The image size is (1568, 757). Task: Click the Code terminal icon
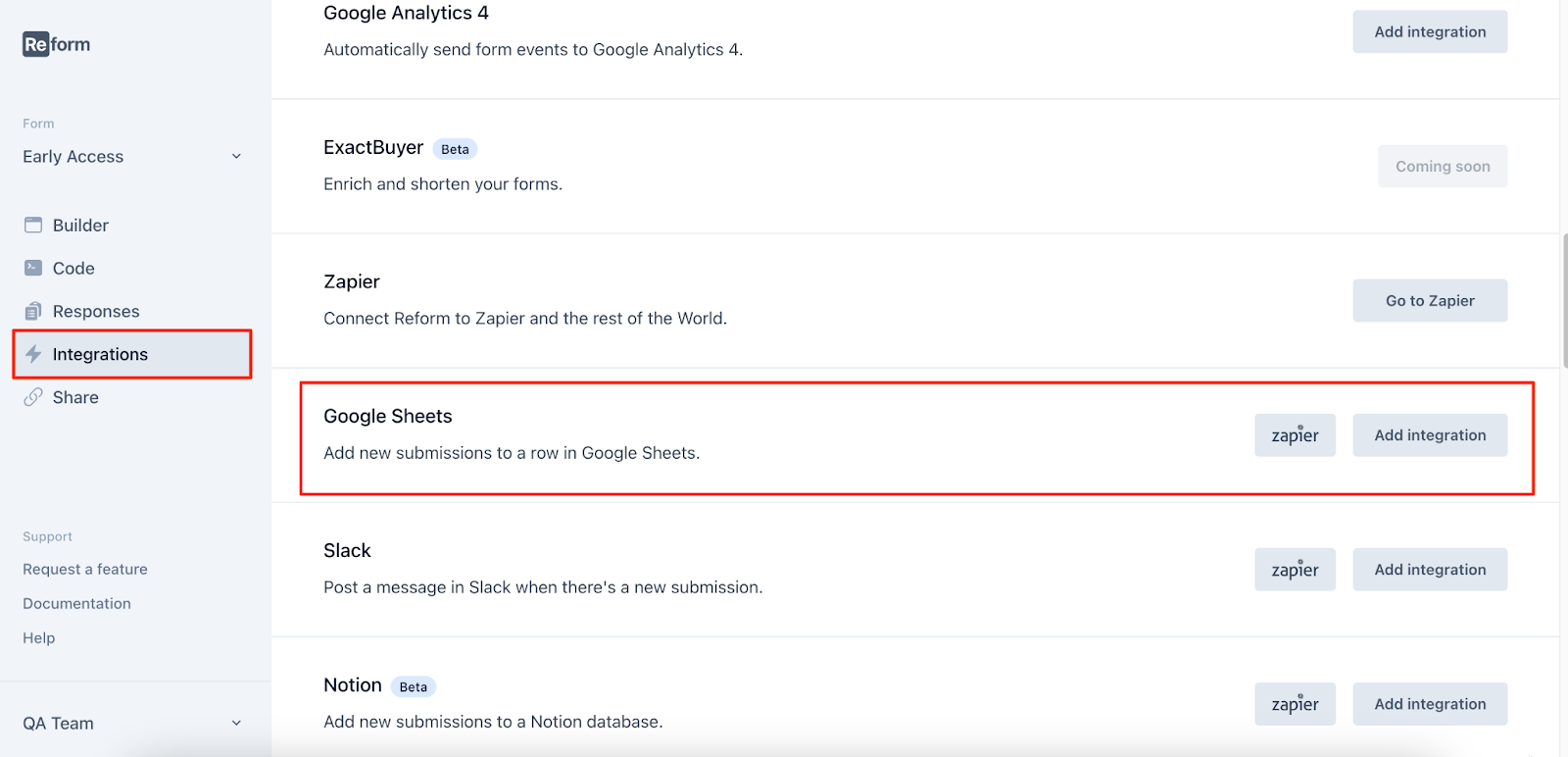coord(33,268)
